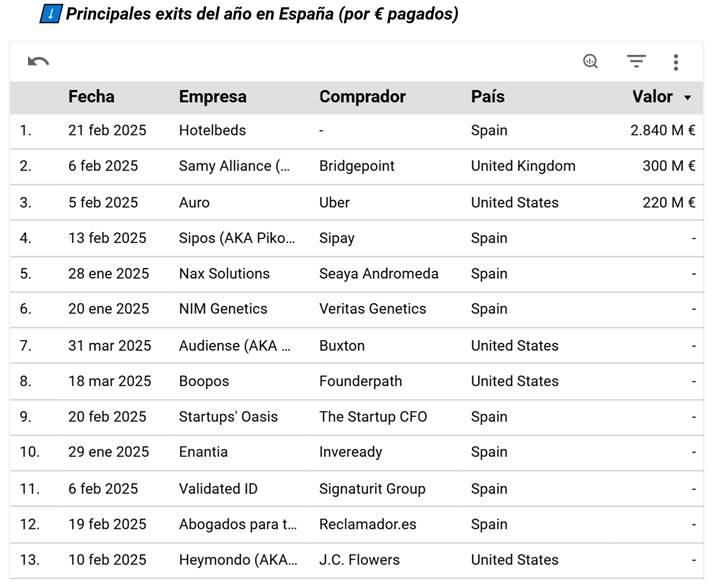Click the 2.840 M € value
This screenshot has height=580, width=709.
coord(662,130)
